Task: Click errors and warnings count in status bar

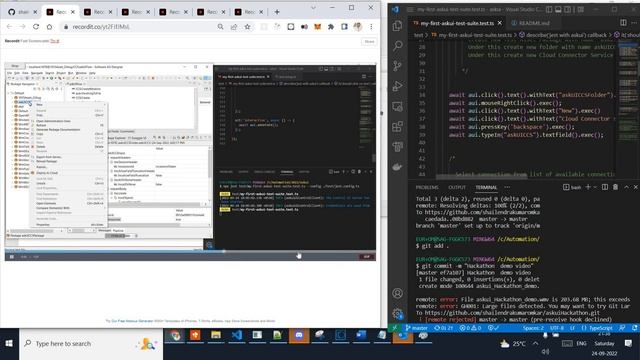Action: (470, 328)
